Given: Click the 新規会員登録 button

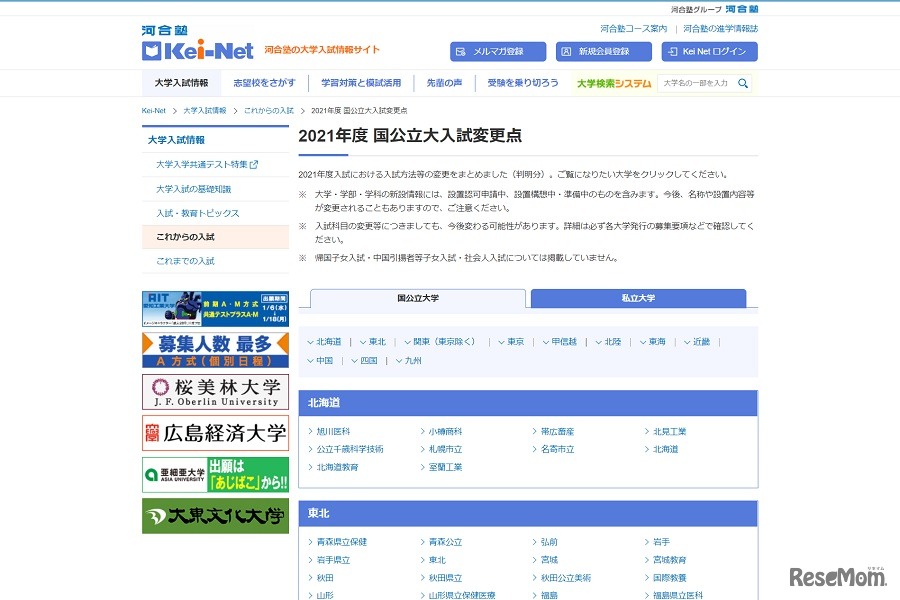Looking at the screenshot, I should [603, 51].
